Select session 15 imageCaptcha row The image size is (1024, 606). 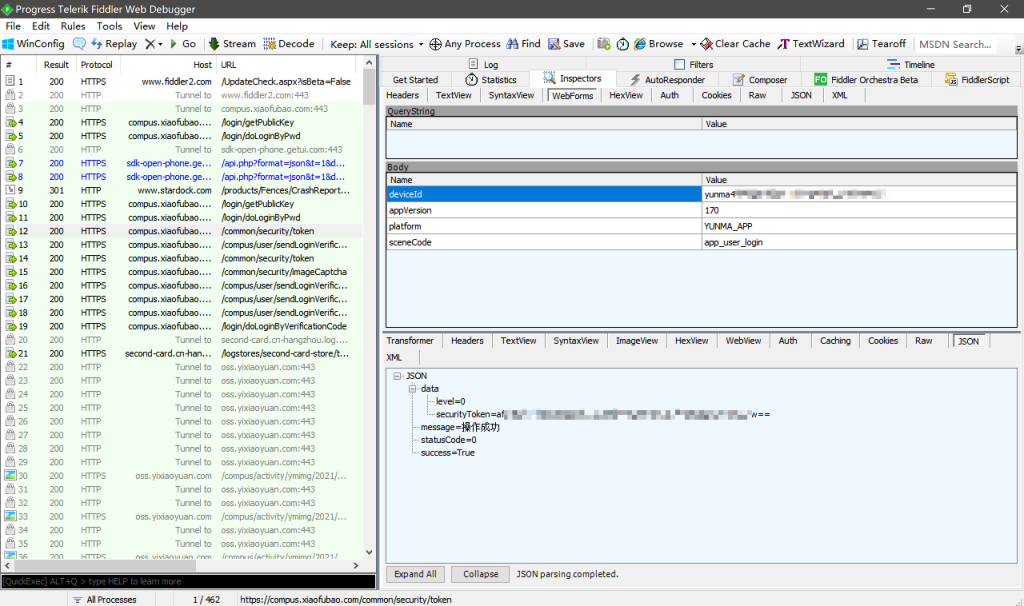[x=182, y=272]
